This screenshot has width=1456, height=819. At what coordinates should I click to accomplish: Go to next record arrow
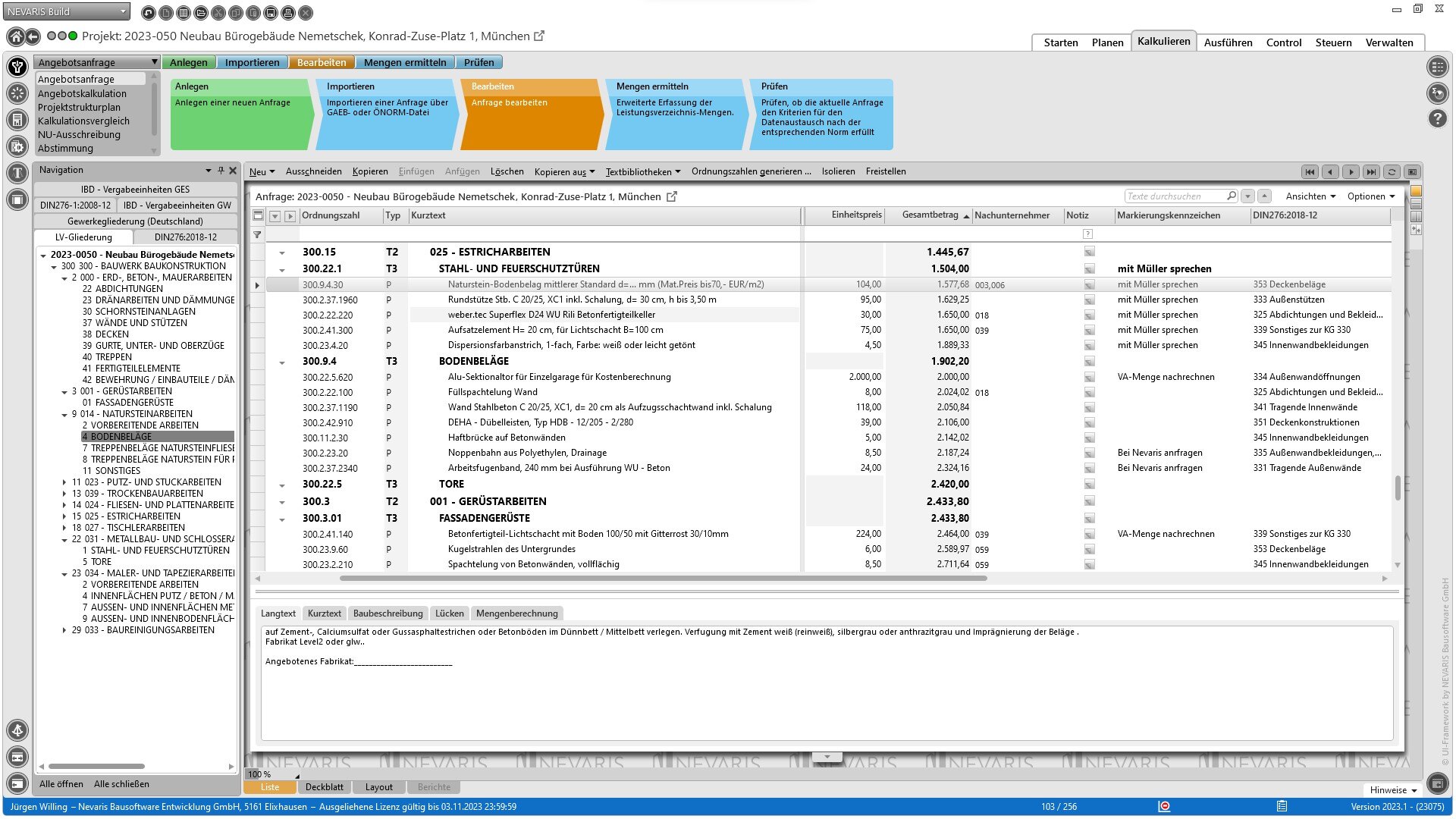click(1351, 172)
